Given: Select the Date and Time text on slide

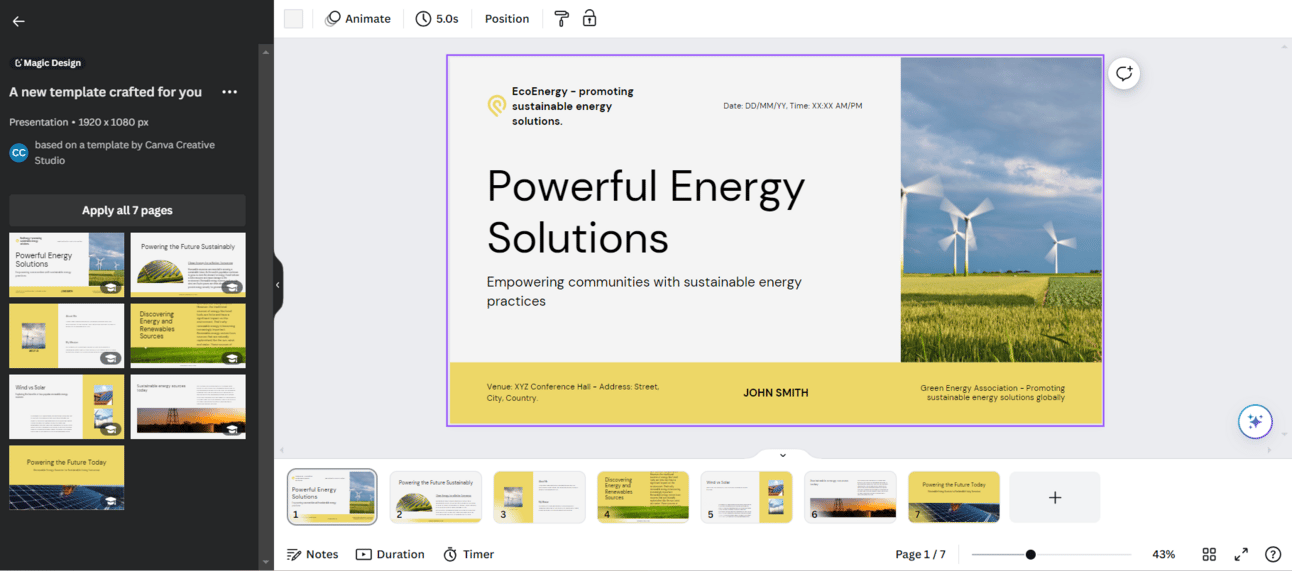Looking at the screenshot, I should pos(793,106).
